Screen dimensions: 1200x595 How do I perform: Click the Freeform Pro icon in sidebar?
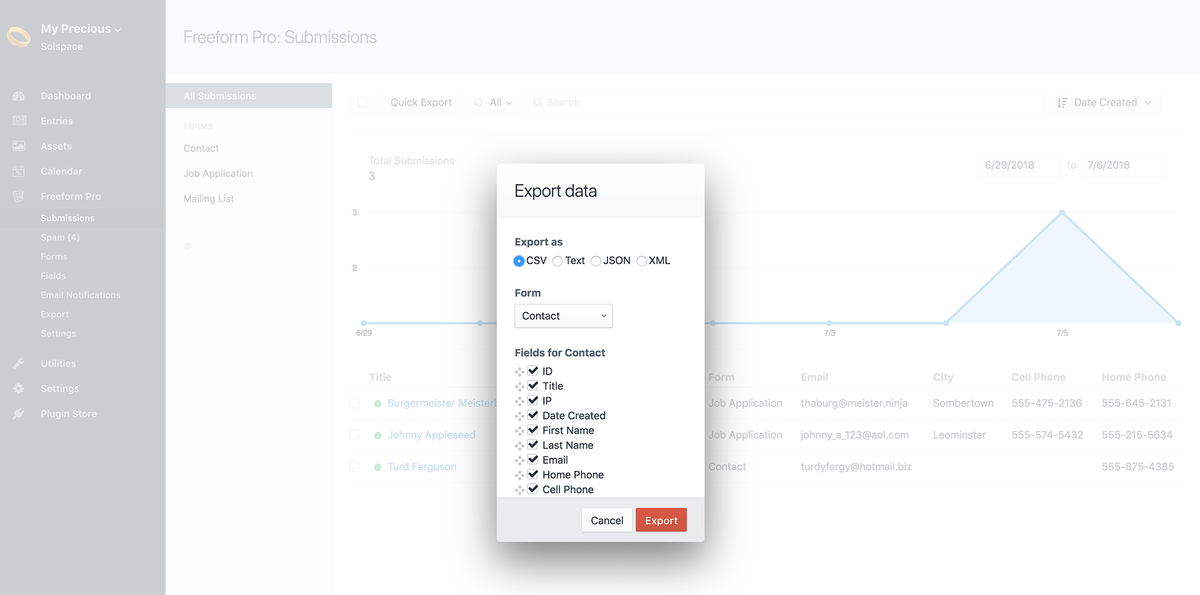[x=19, y=196]
